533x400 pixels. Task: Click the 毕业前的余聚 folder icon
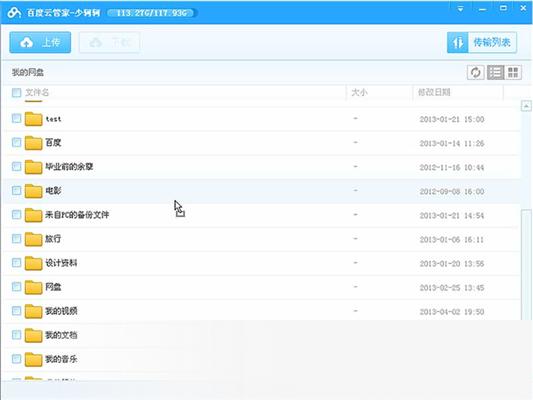click(x=33, y=167)
